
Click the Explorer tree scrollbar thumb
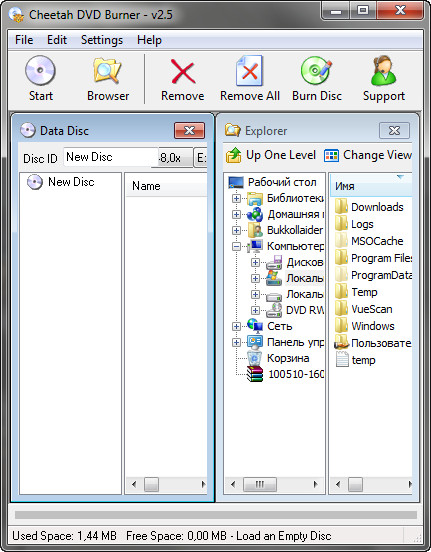[260, 484]
